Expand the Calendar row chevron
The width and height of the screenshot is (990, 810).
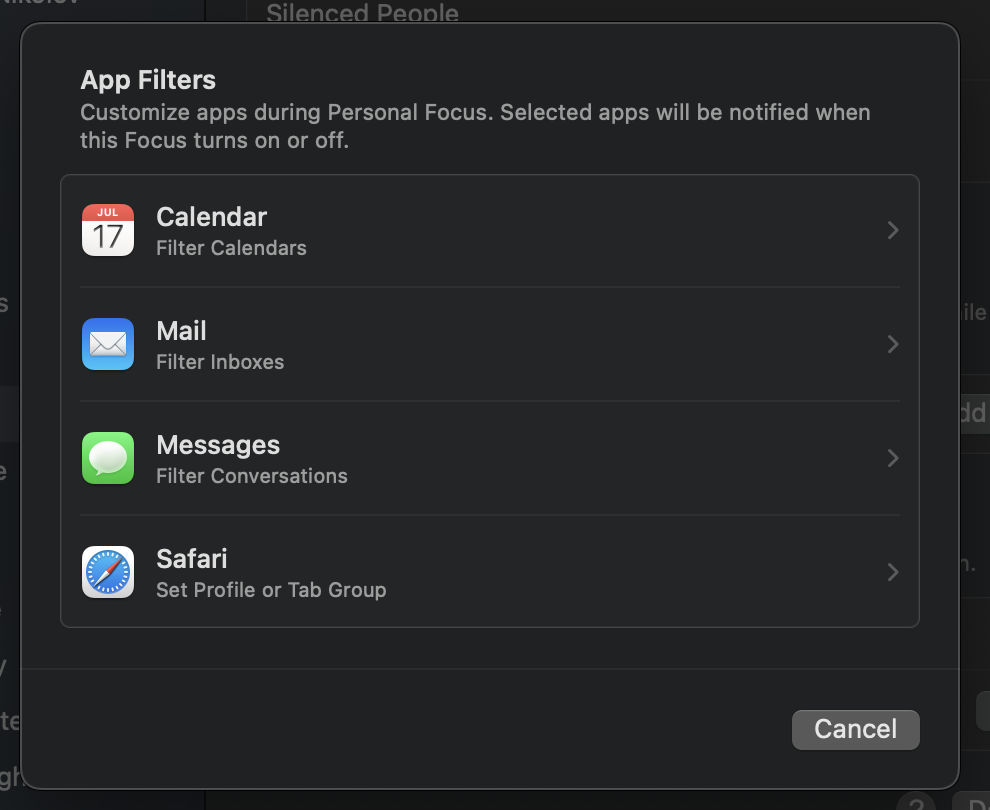tap(893, 231)
